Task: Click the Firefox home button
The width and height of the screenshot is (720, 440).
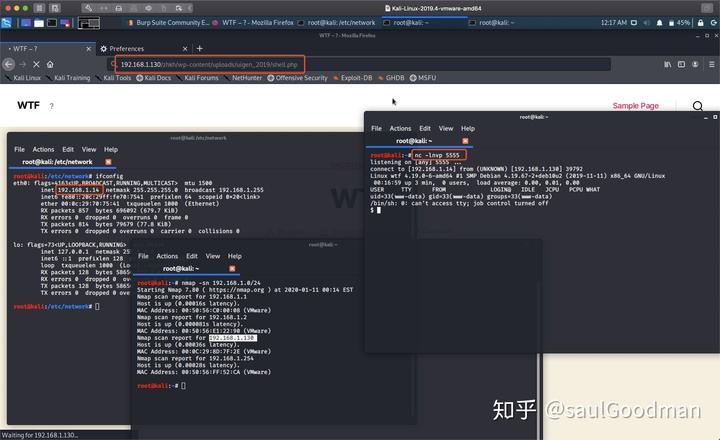Action: click(50, 64)
